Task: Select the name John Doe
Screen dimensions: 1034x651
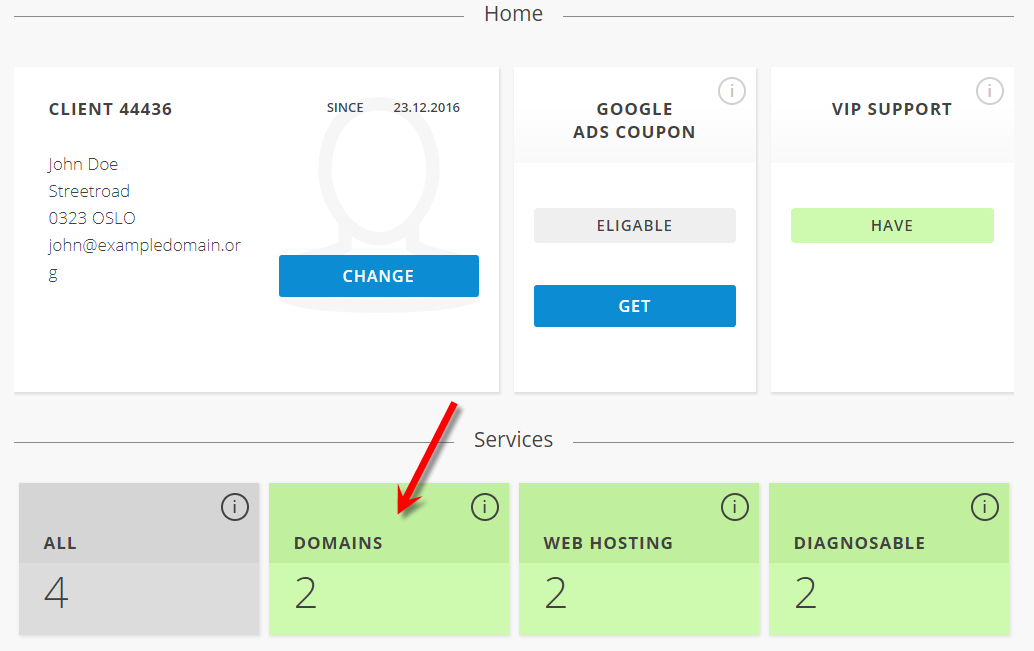Action: [x=83, y=164]
